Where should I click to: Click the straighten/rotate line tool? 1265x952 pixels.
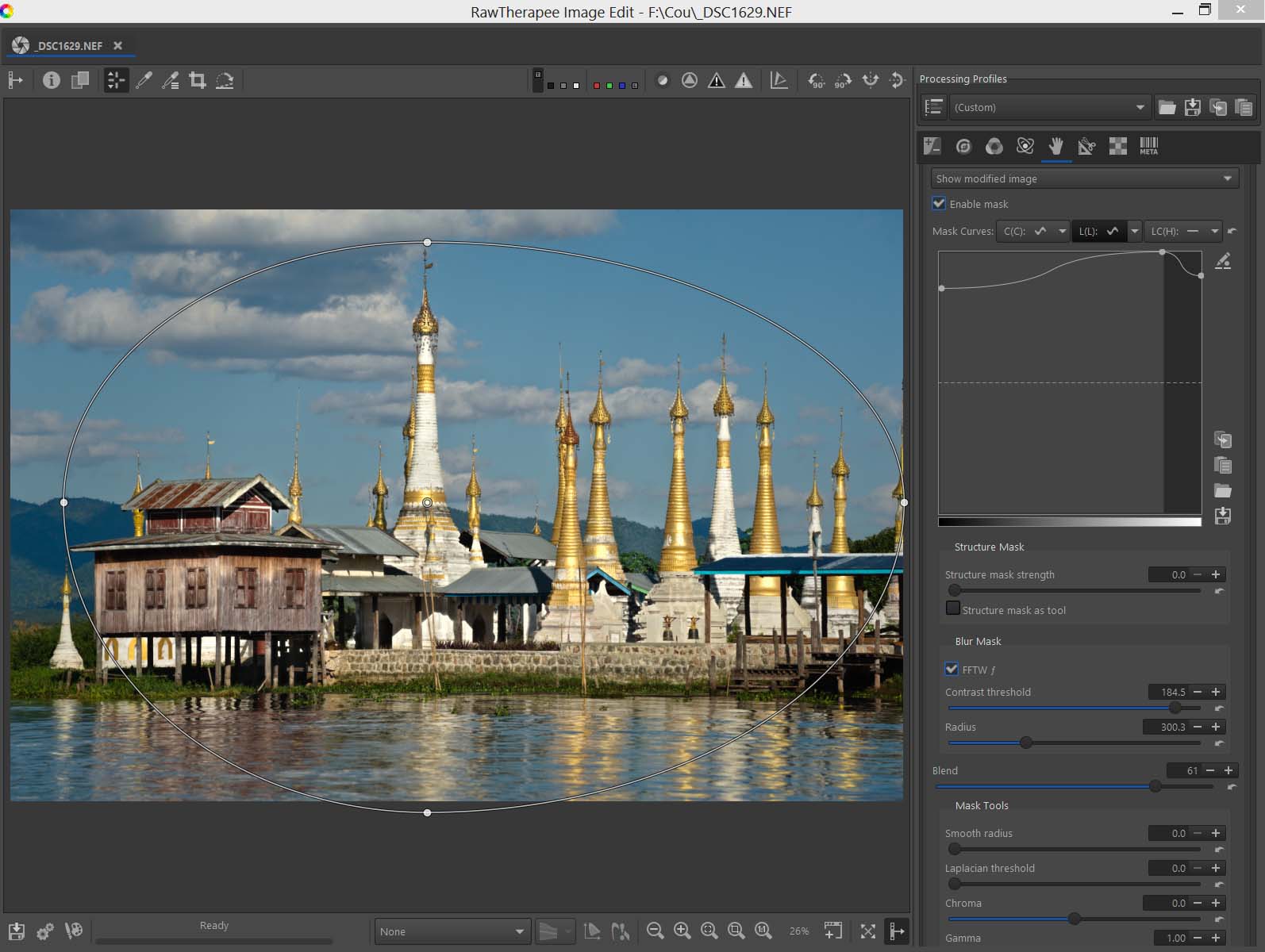(225, 80)
